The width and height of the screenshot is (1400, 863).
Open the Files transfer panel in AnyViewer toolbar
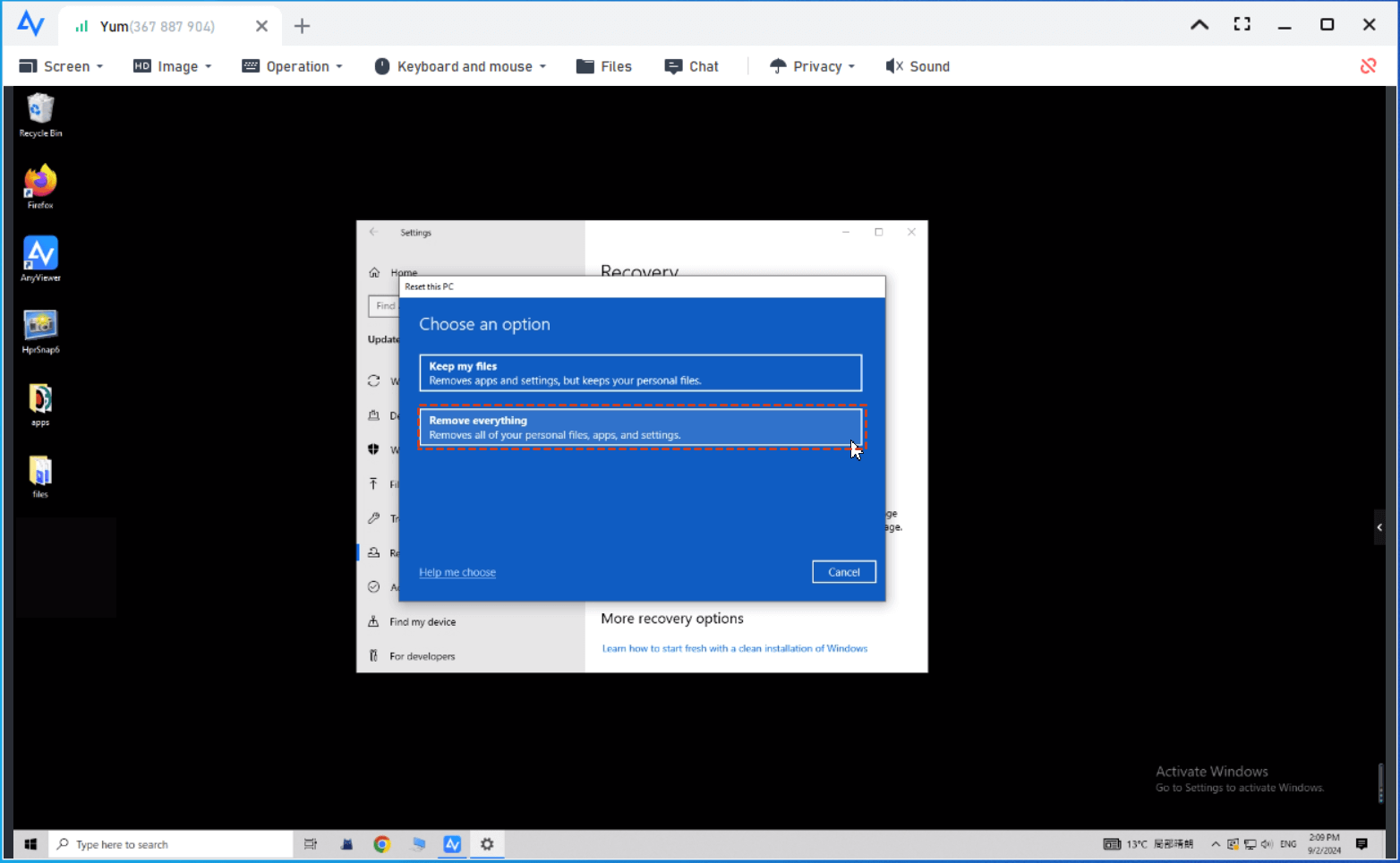click(603, 65)
